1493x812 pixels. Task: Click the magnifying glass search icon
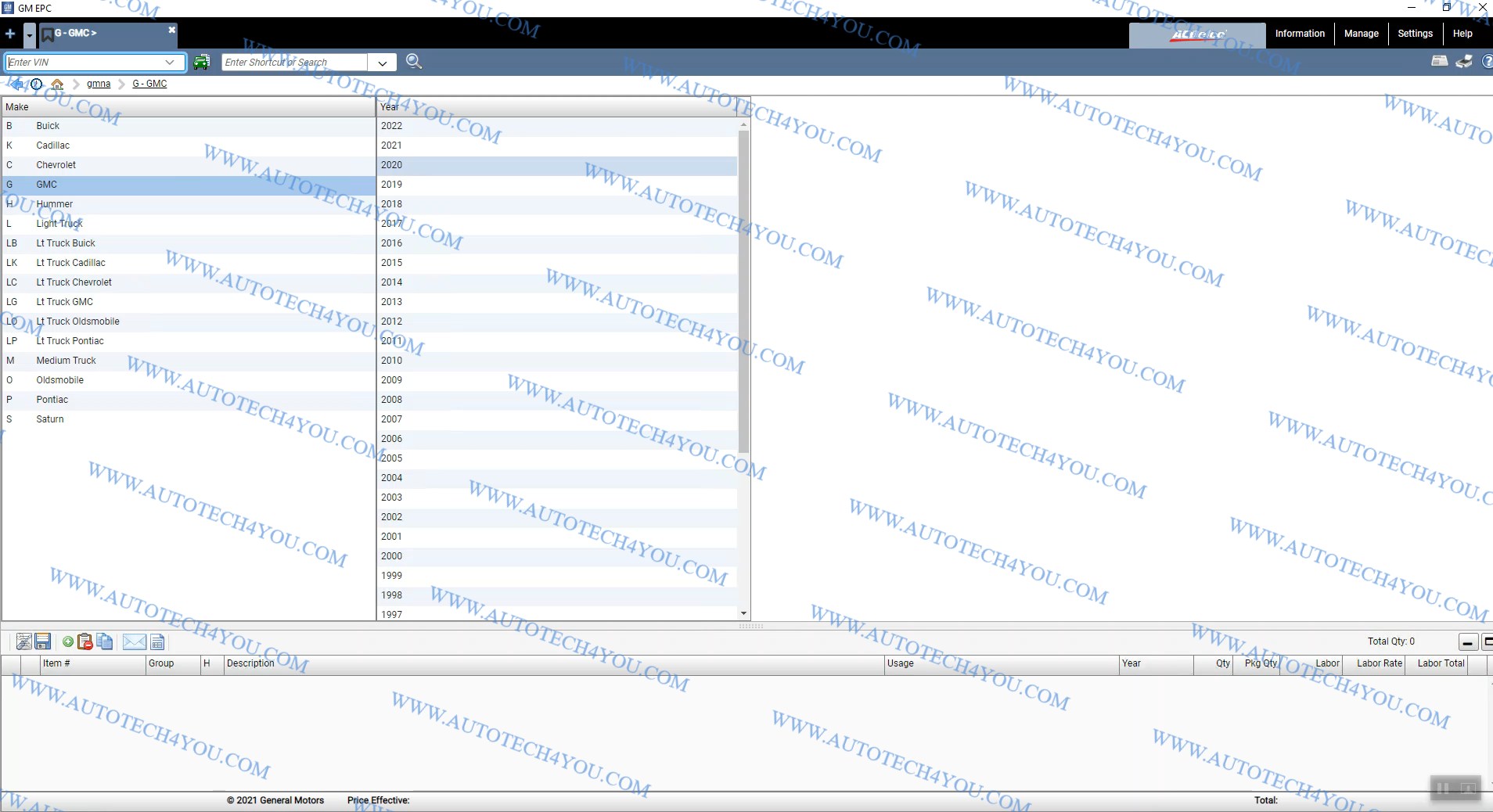(x=414, y=62)
